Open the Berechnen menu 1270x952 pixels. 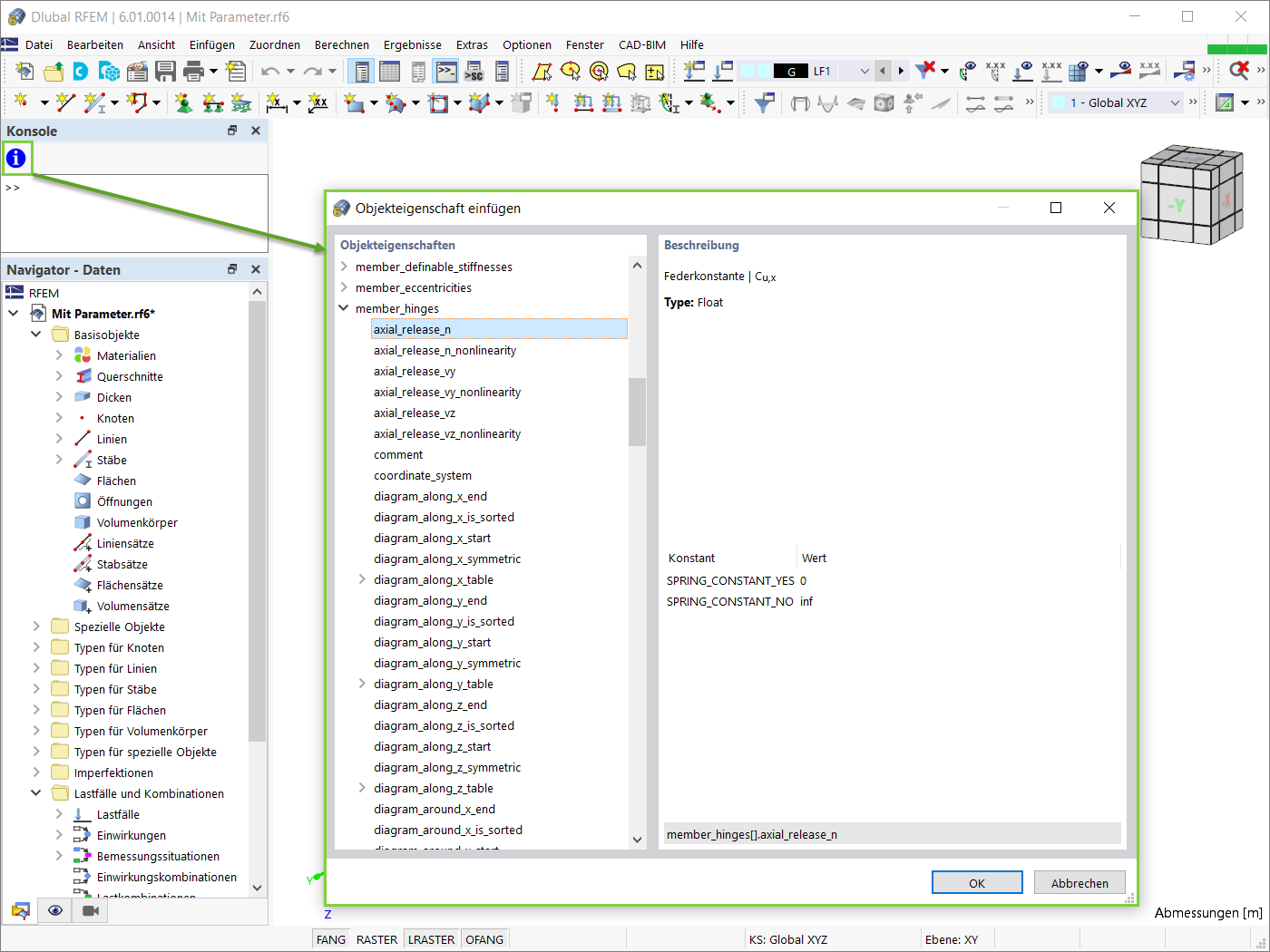click(342, 44)
